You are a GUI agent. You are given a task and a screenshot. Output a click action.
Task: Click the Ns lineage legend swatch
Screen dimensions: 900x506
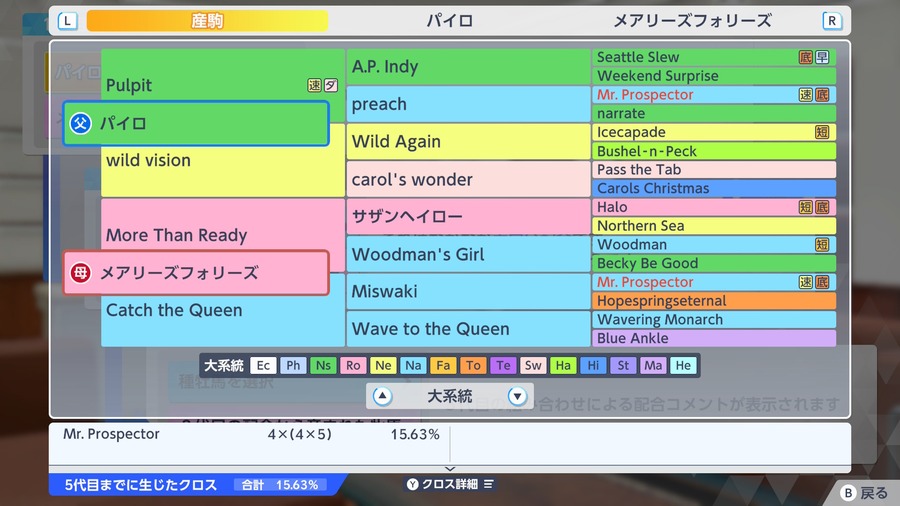(323, 365)
